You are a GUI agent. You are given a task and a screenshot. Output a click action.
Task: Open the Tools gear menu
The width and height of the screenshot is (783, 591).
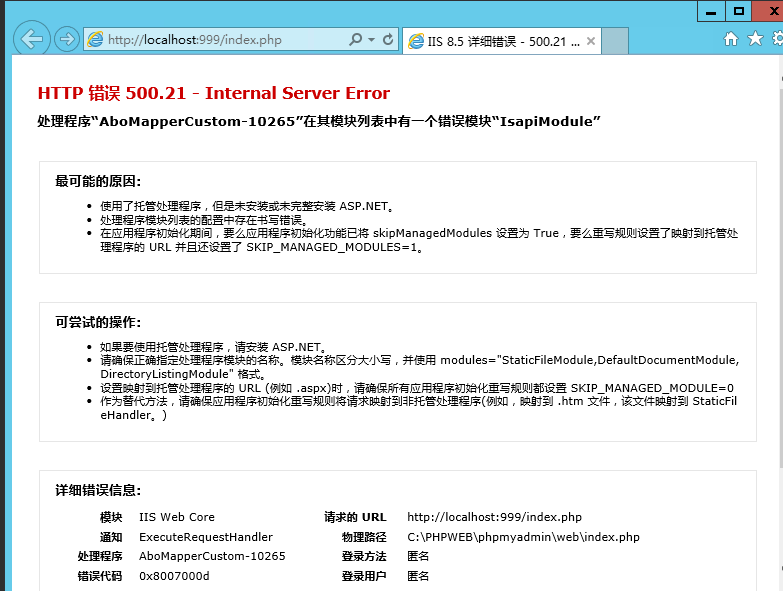(x=778, y=38)
